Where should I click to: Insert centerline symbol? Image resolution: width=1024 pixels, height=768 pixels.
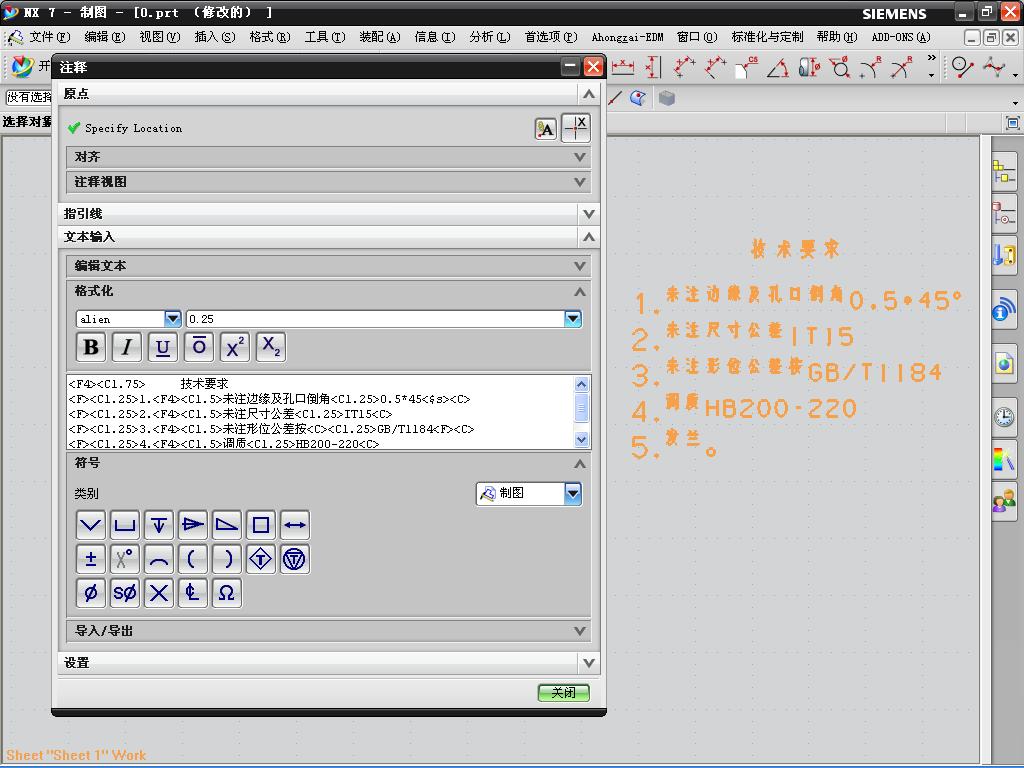pos(193,593)
